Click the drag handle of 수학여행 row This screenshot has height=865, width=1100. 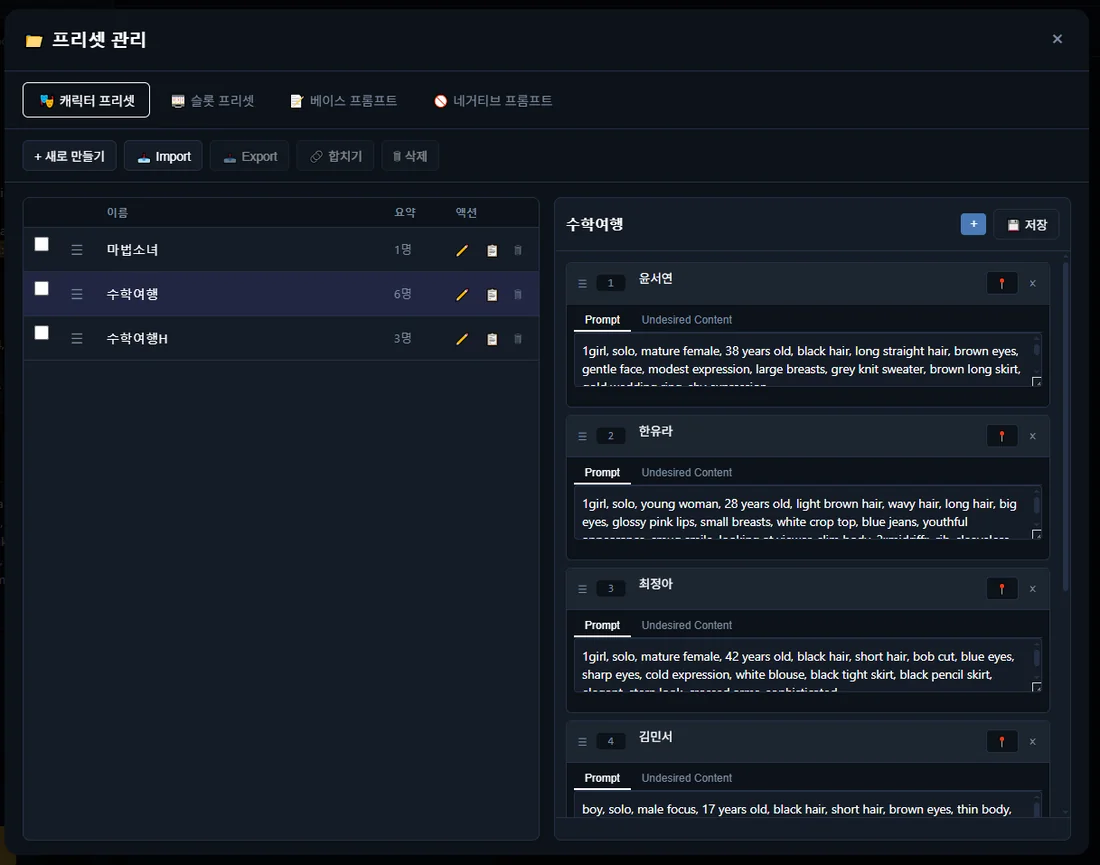[x=76, y=295]
